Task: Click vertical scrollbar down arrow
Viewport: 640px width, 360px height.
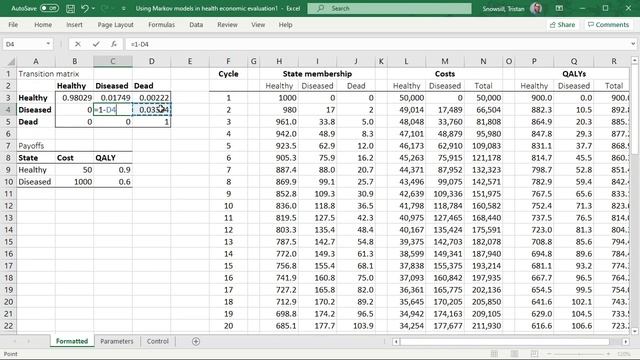Action: (635, 331)
